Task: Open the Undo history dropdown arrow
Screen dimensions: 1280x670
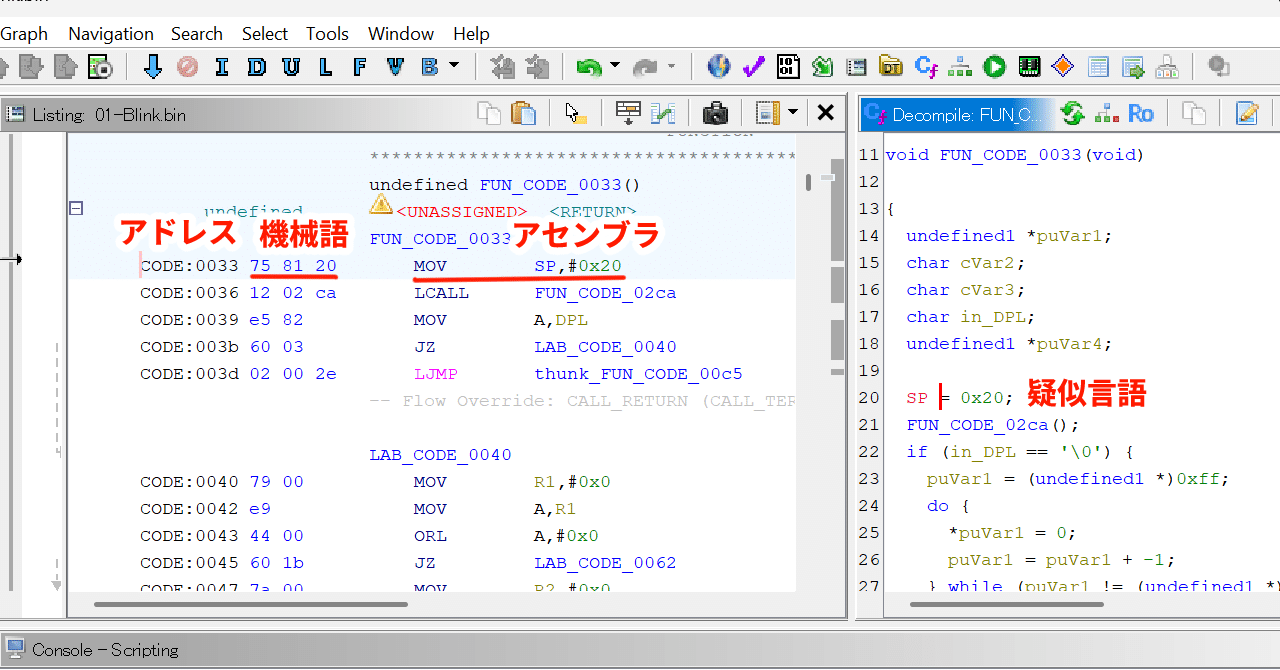Action: [614, 66]
